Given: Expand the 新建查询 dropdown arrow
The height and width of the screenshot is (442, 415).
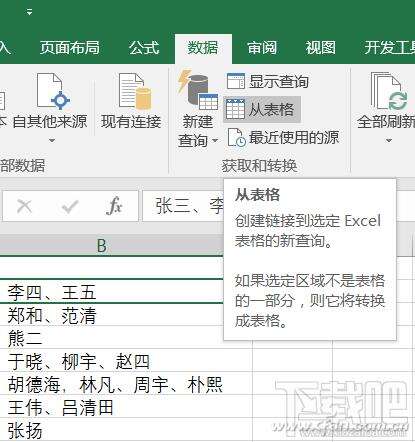Looking at the screenshot, I should point(215,140).
